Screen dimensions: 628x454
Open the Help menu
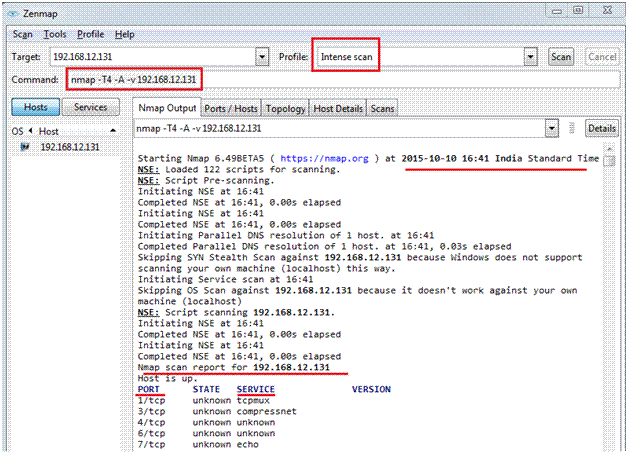tap(125, 34)
